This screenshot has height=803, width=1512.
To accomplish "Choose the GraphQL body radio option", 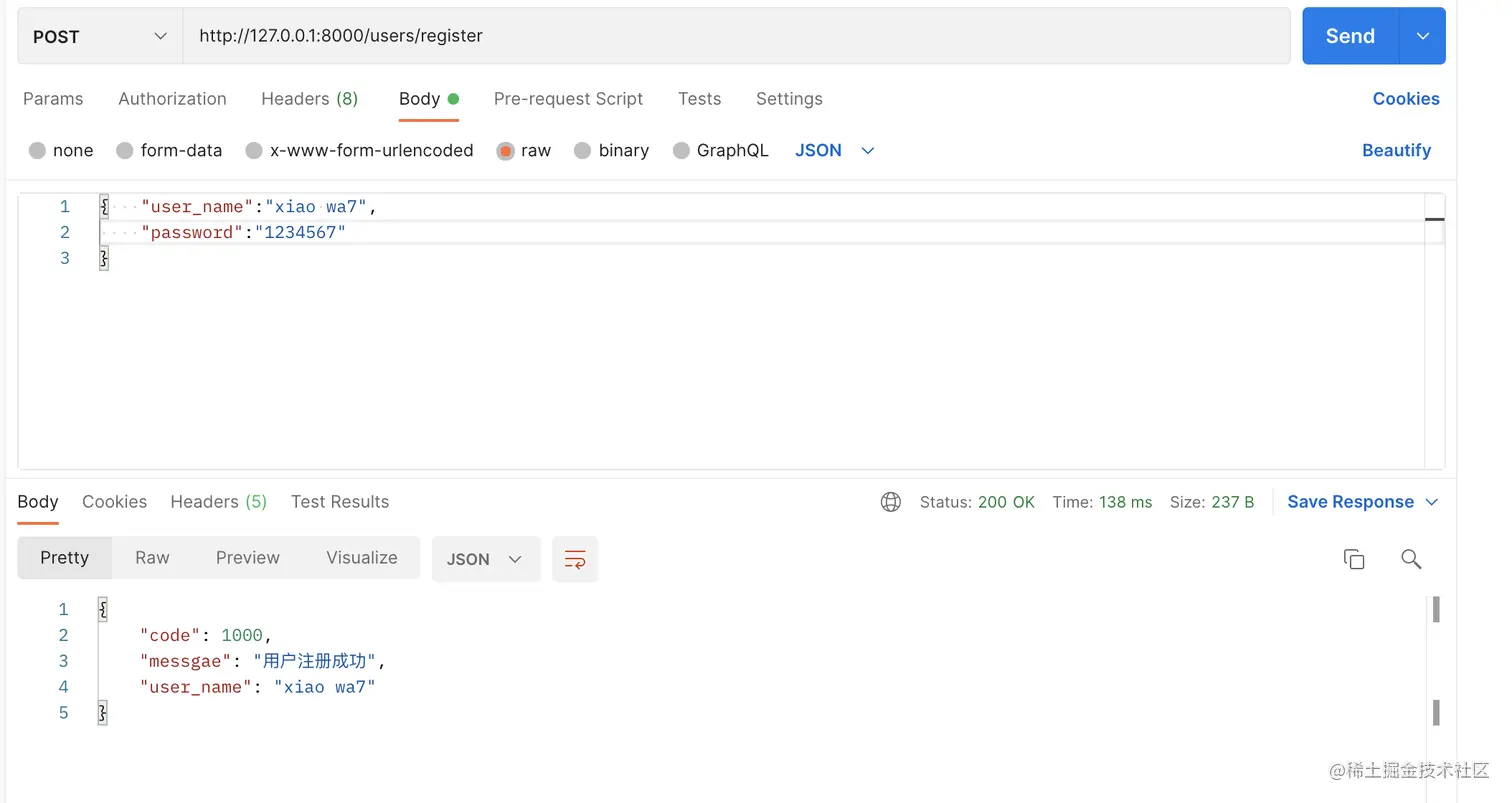I will 681,151.
